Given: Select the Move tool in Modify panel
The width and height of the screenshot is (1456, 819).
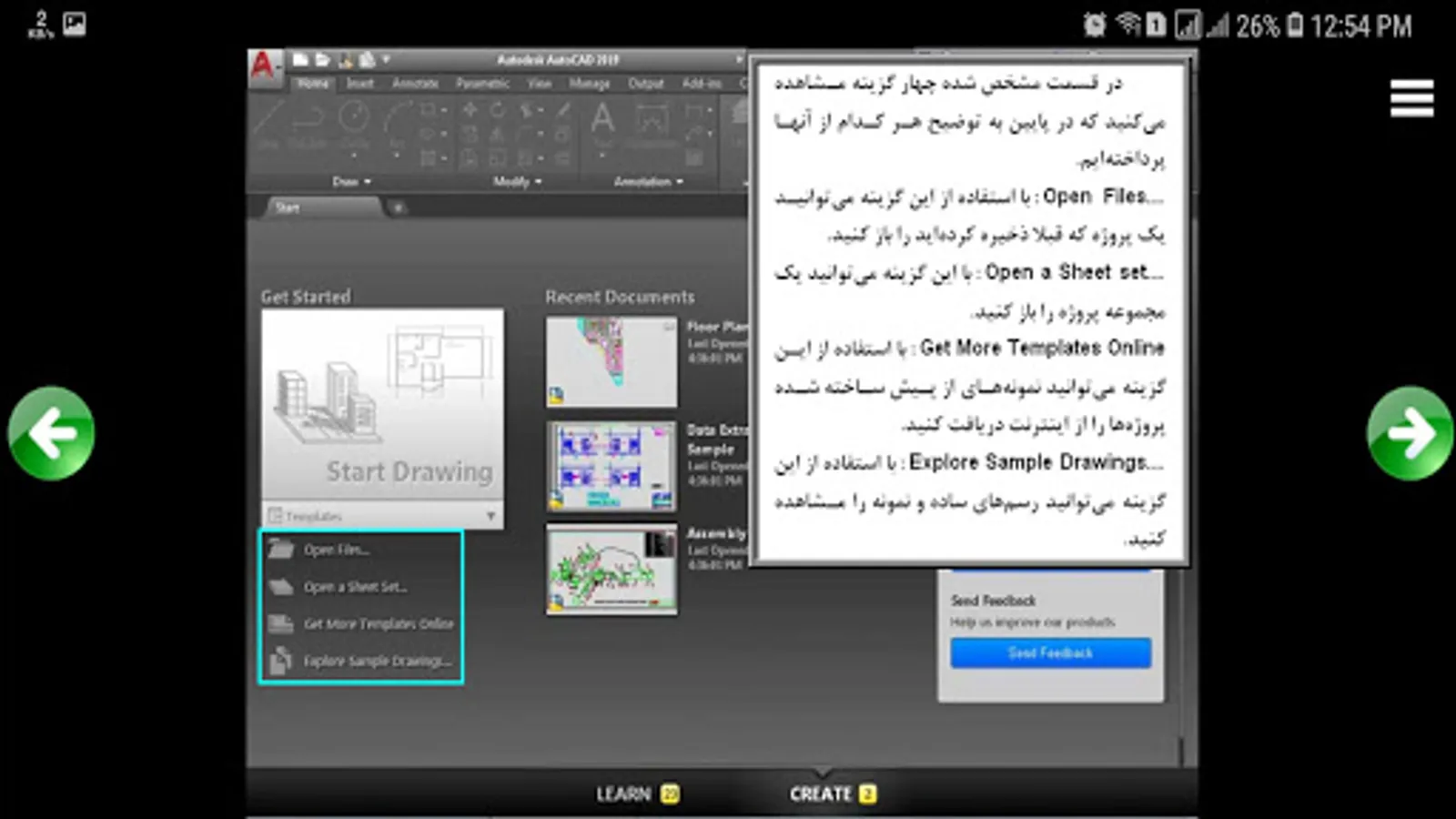Looking at the screenshot, I should coord(470,111).
